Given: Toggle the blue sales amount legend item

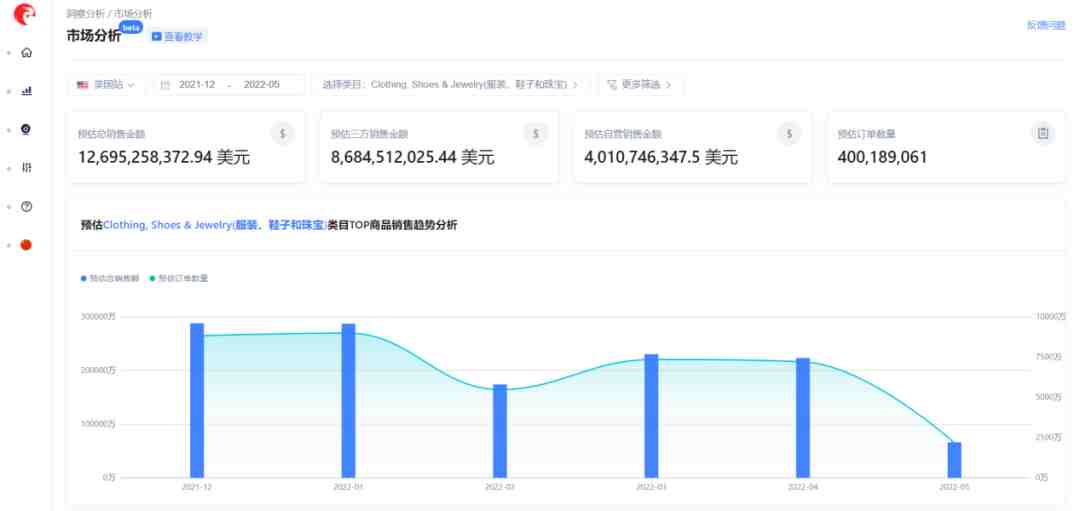Looking at the screenshot, I should click(x=110, y=279).
